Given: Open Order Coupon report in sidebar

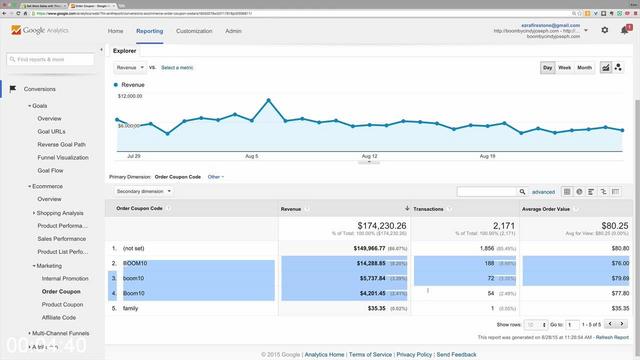Looking at the screenshot, I should click(61, 291).
